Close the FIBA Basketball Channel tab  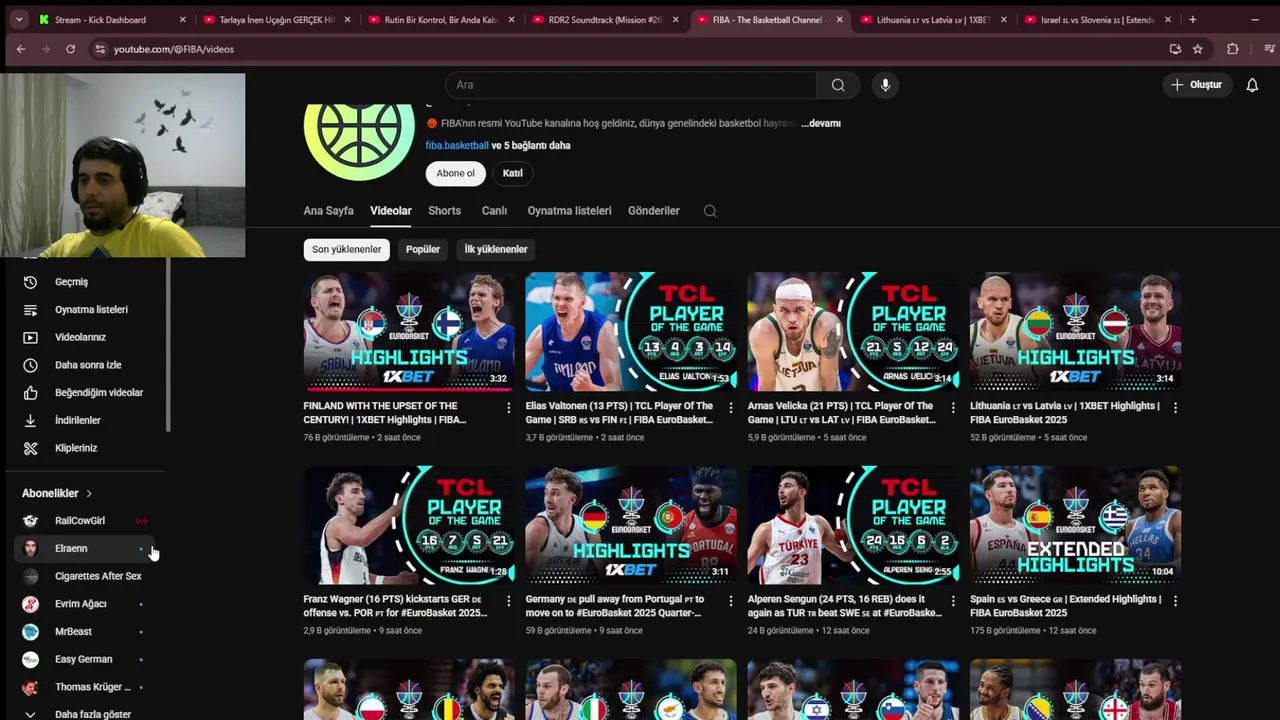839,19
